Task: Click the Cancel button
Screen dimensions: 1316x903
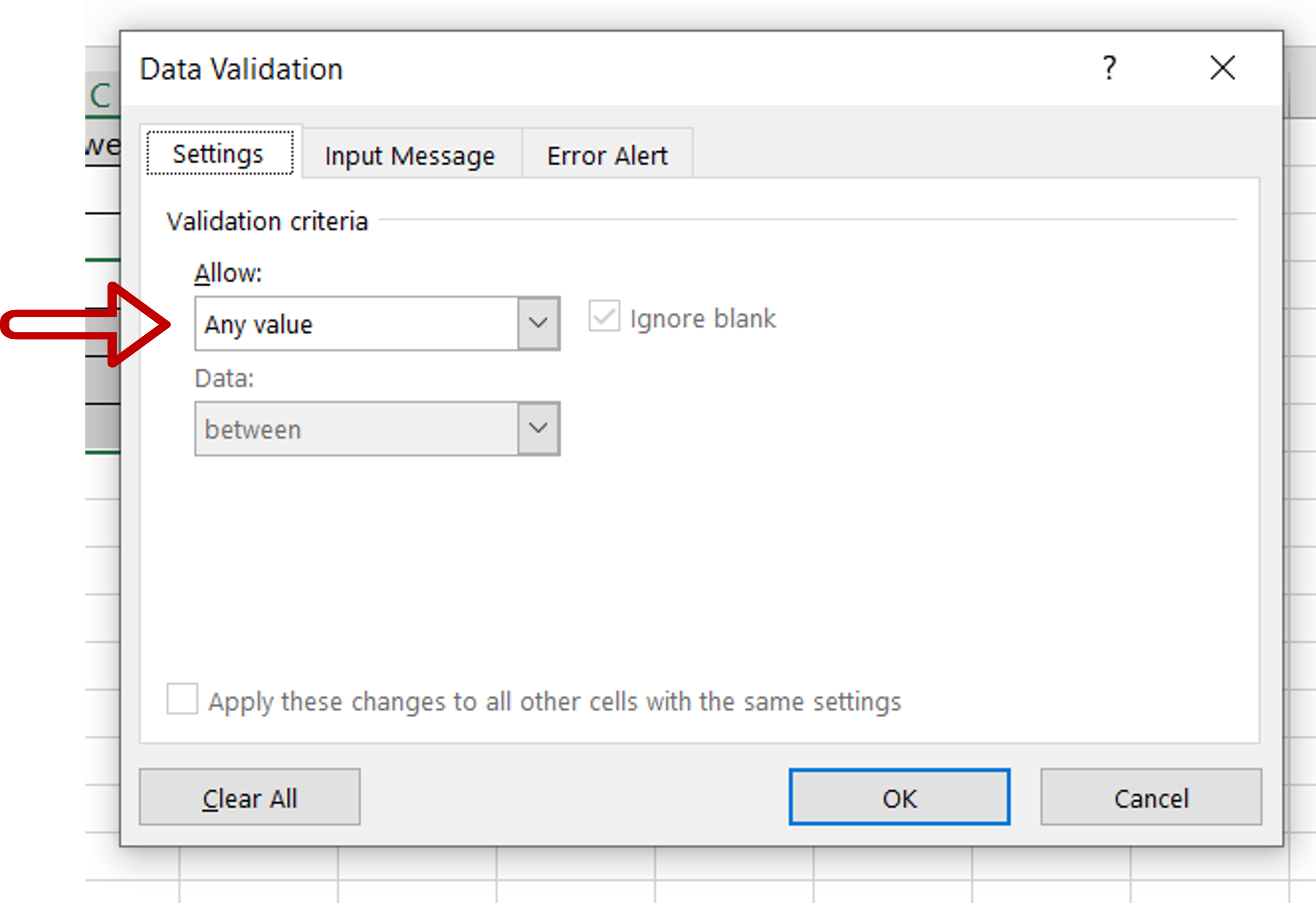Action: pos(1151,797)
